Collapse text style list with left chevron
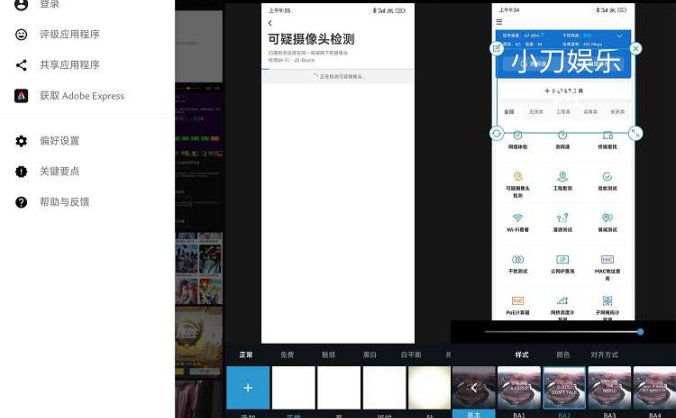 coord(473,388)
